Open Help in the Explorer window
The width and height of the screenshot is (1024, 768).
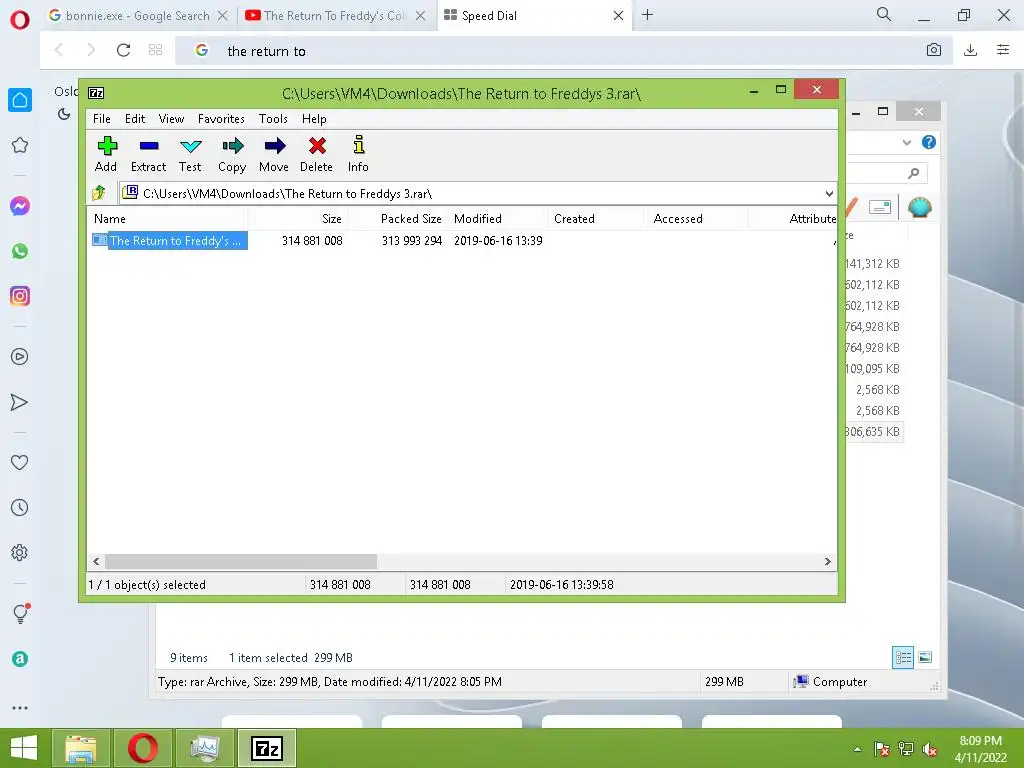click(x=929, y=142)
